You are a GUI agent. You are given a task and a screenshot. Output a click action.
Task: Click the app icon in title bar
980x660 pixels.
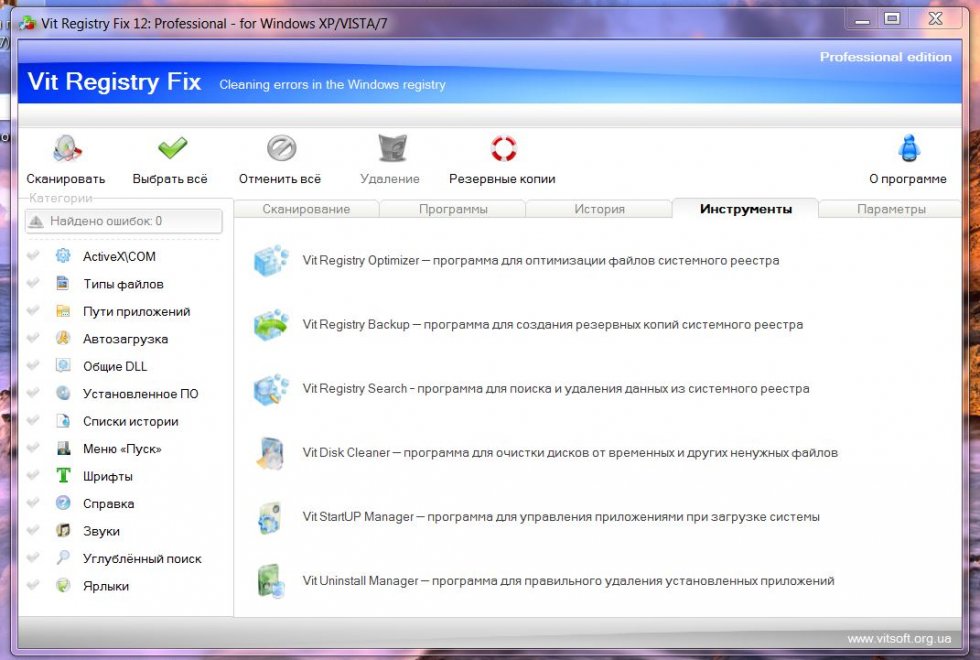click(28, 24)
